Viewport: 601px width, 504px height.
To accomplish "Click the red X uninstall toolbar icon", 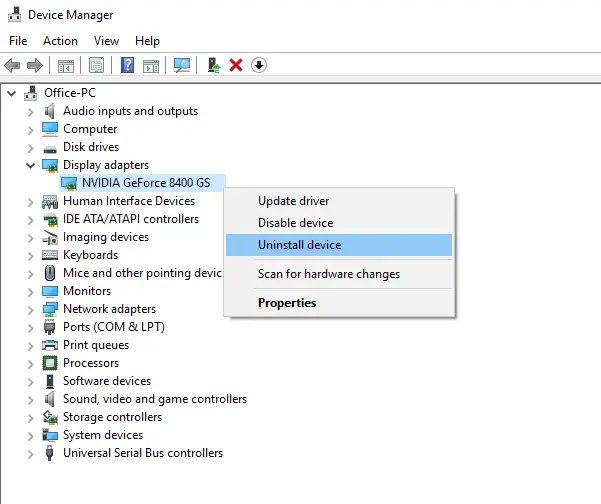I will pos(236,65).
